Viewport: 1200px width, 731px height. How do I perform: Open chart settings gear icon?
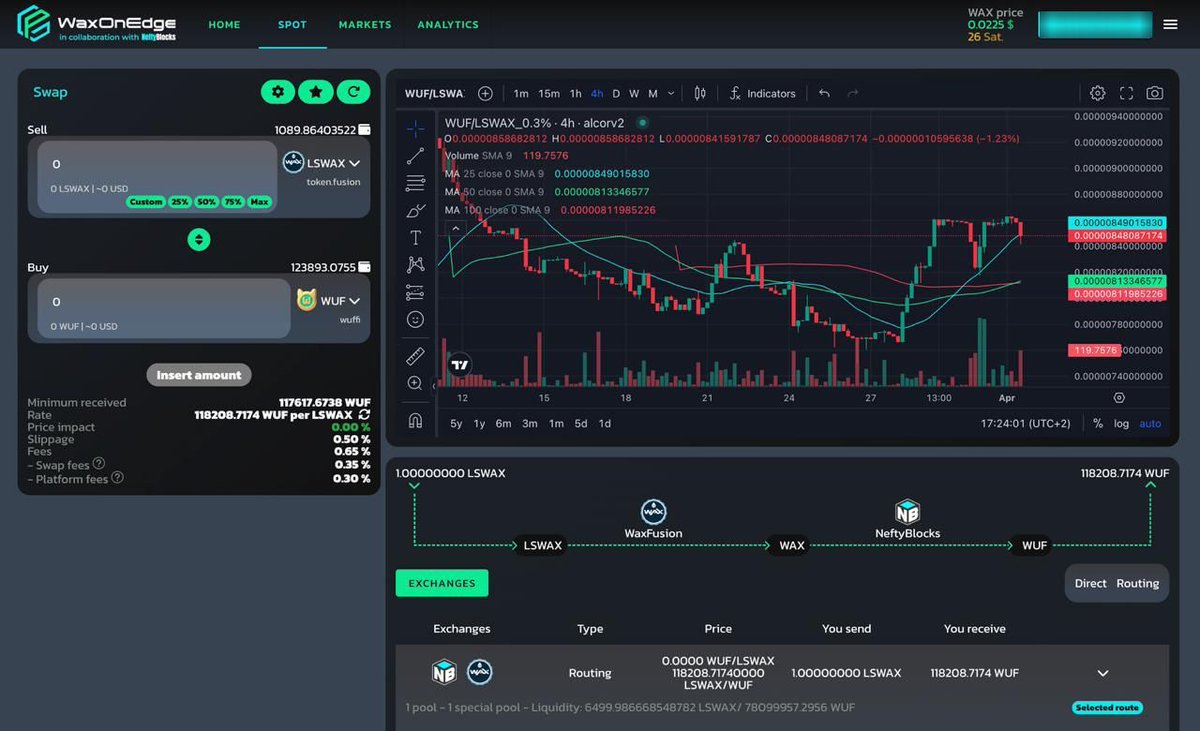pos(1097,93)
